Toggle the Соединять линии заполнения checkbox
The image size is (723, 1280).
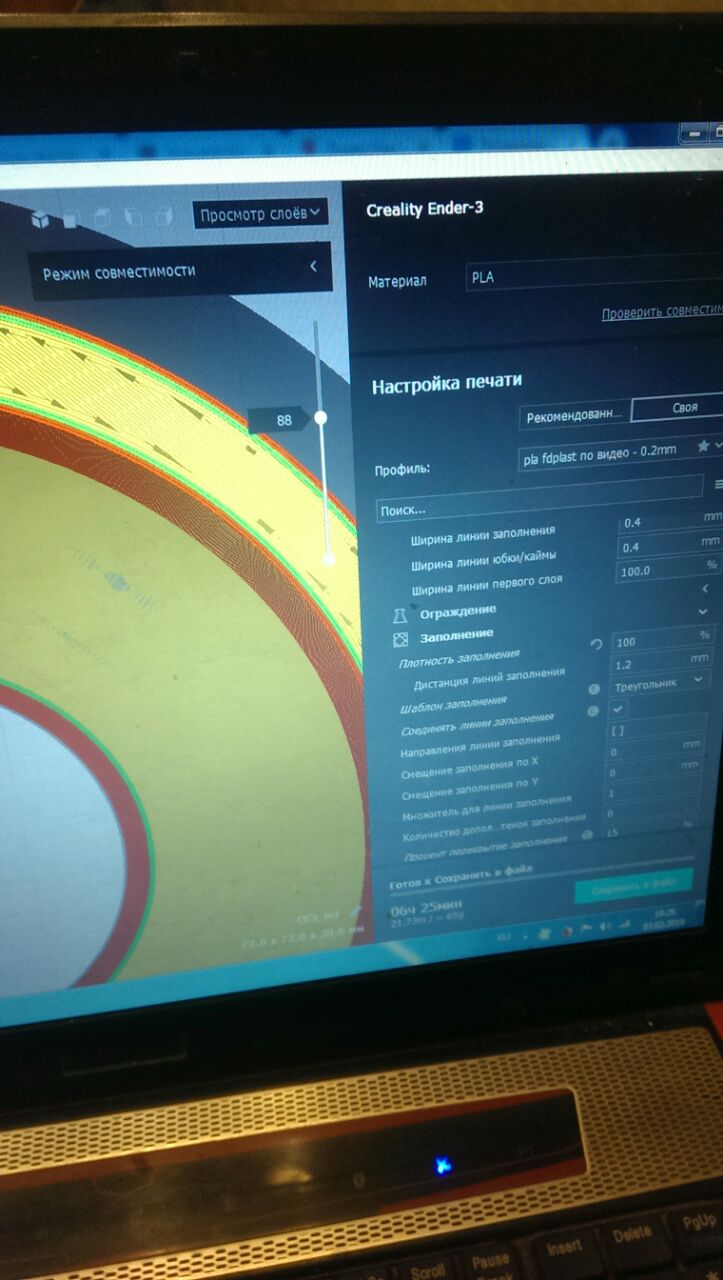pos(618,708)
